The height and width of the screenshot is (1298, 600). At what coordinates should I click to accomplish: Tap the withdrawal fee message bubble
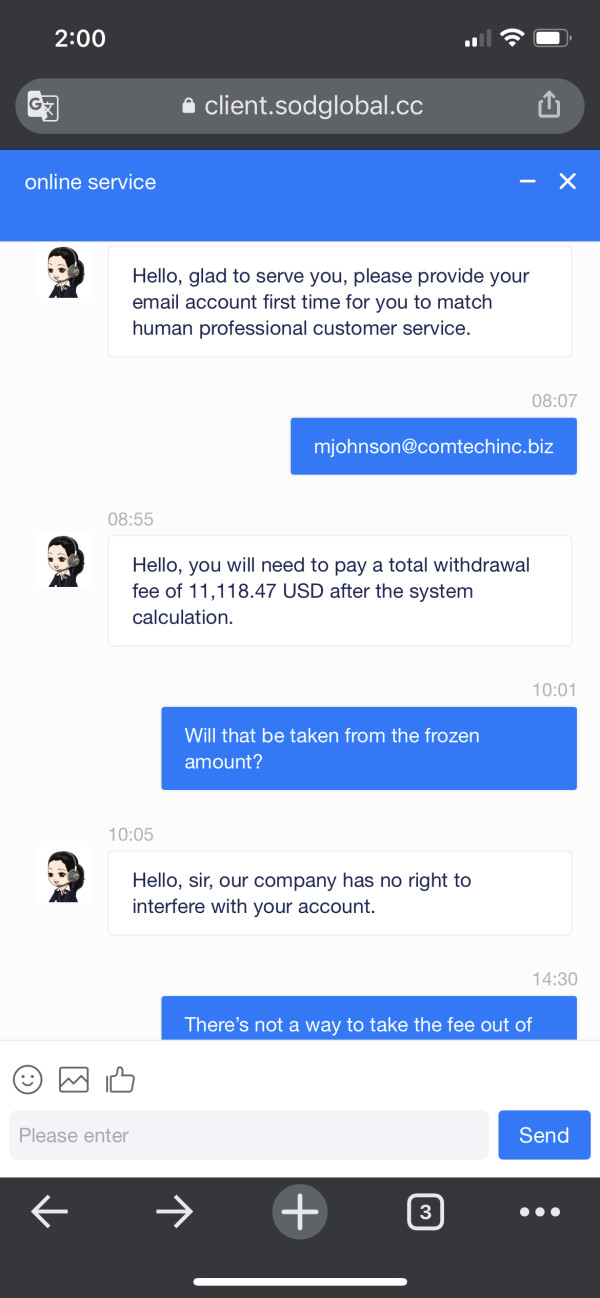(x=339, y=591)
